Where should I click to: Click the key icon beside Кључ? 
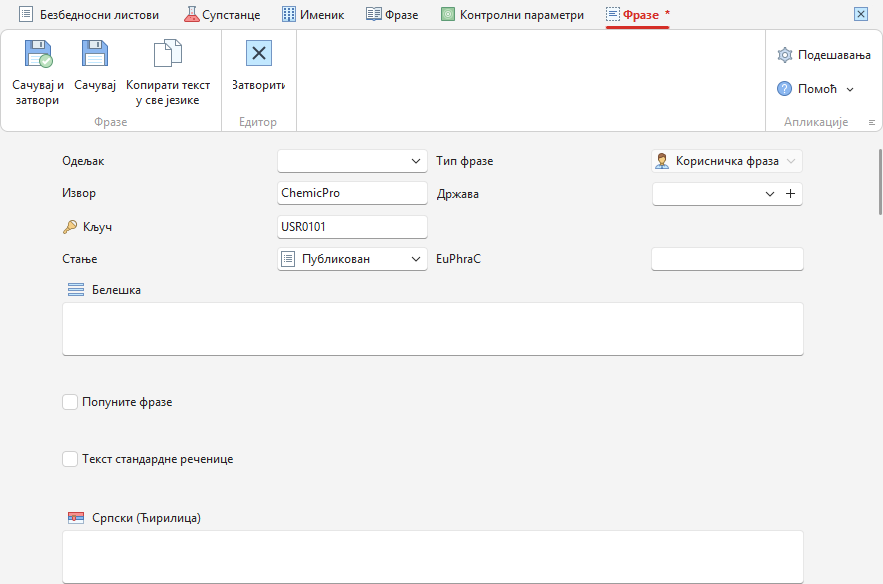tap(70, 227)
